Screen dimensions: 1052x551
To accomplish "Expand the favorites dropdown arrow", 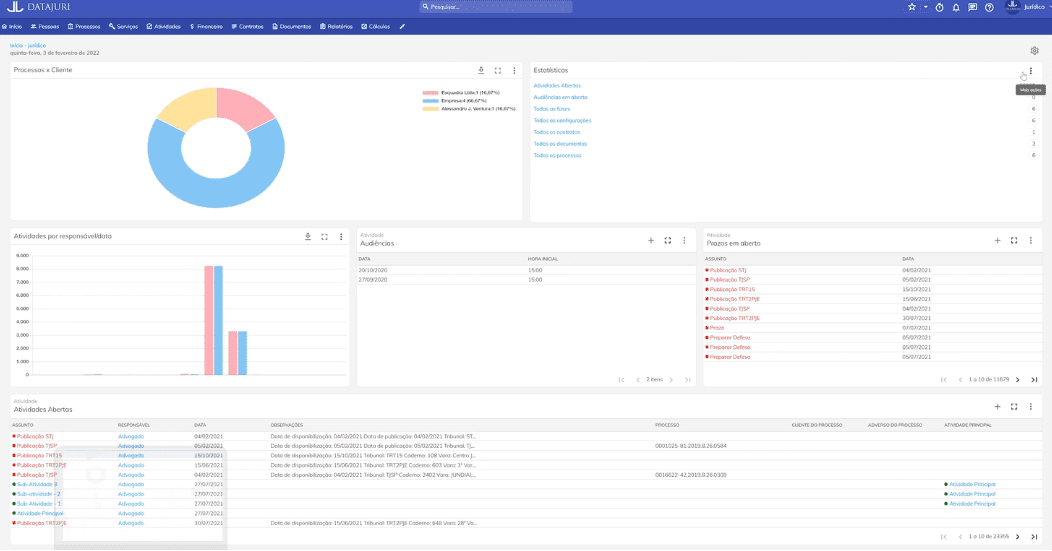I will click(x=925, y=7).
